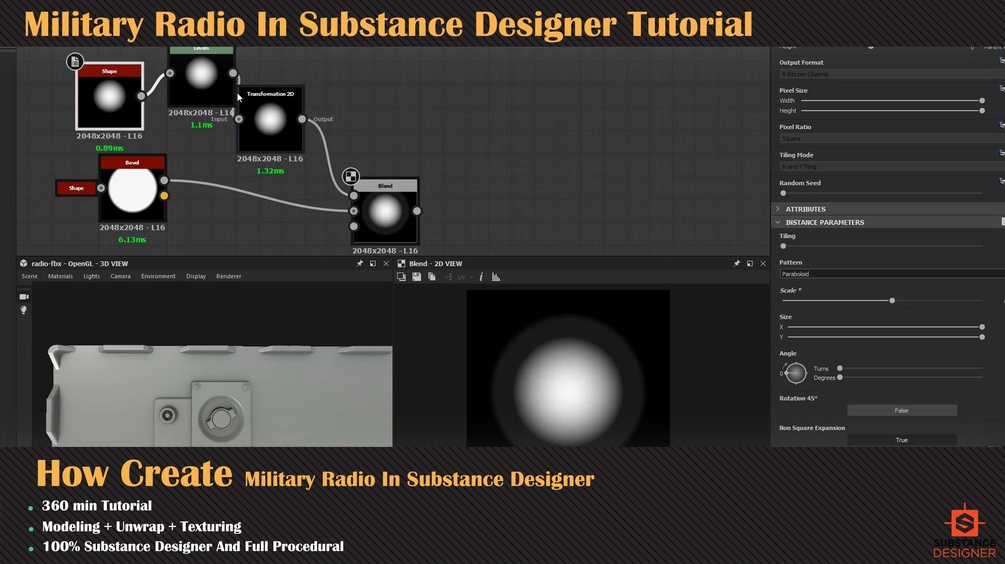Click the first icon in the 2D view toolbar
Screen dimensions: 1005x564
401,277
